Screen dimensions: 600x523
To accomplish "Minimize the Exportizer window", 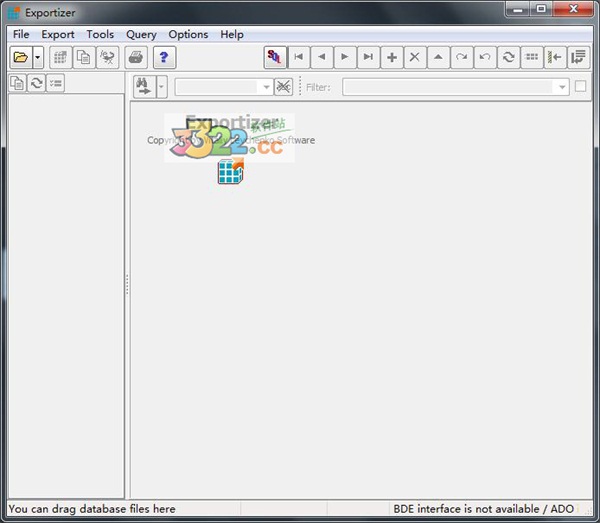I will point(518,9).
